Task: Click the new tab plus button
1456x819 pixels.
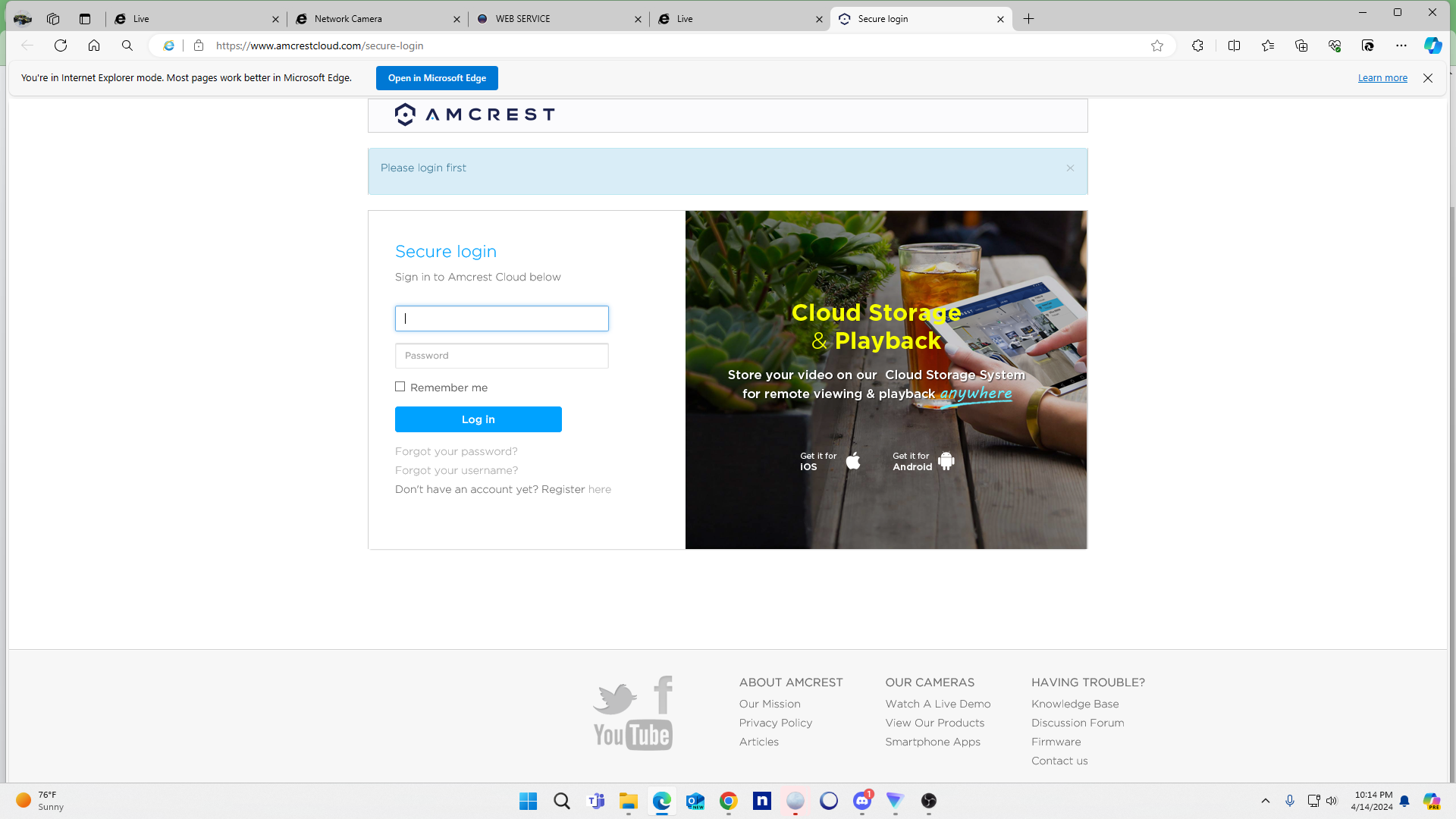Action: coord(1029,18)
